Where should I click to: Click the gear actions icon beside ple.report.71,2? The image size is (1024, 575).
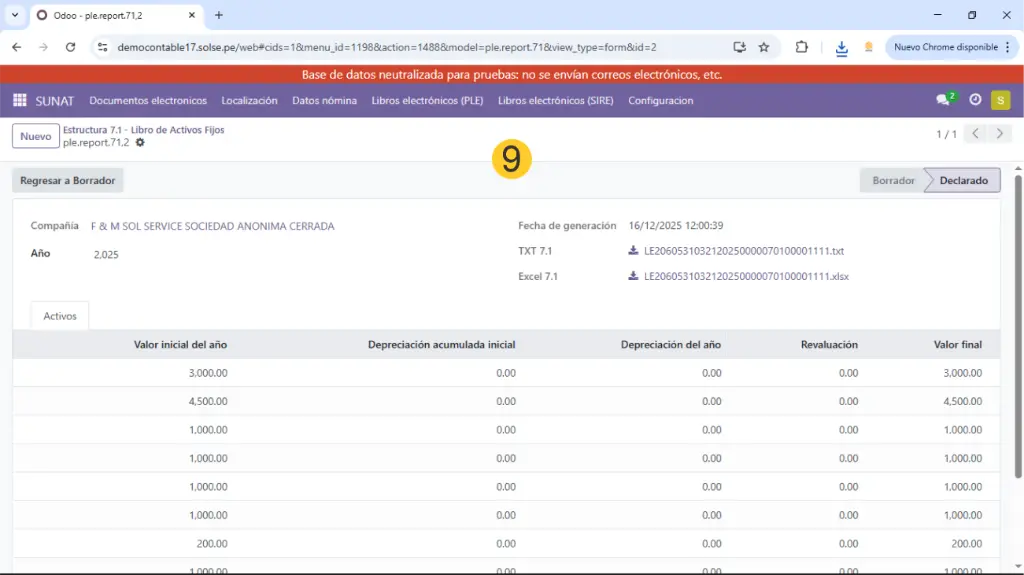(140, 143)
